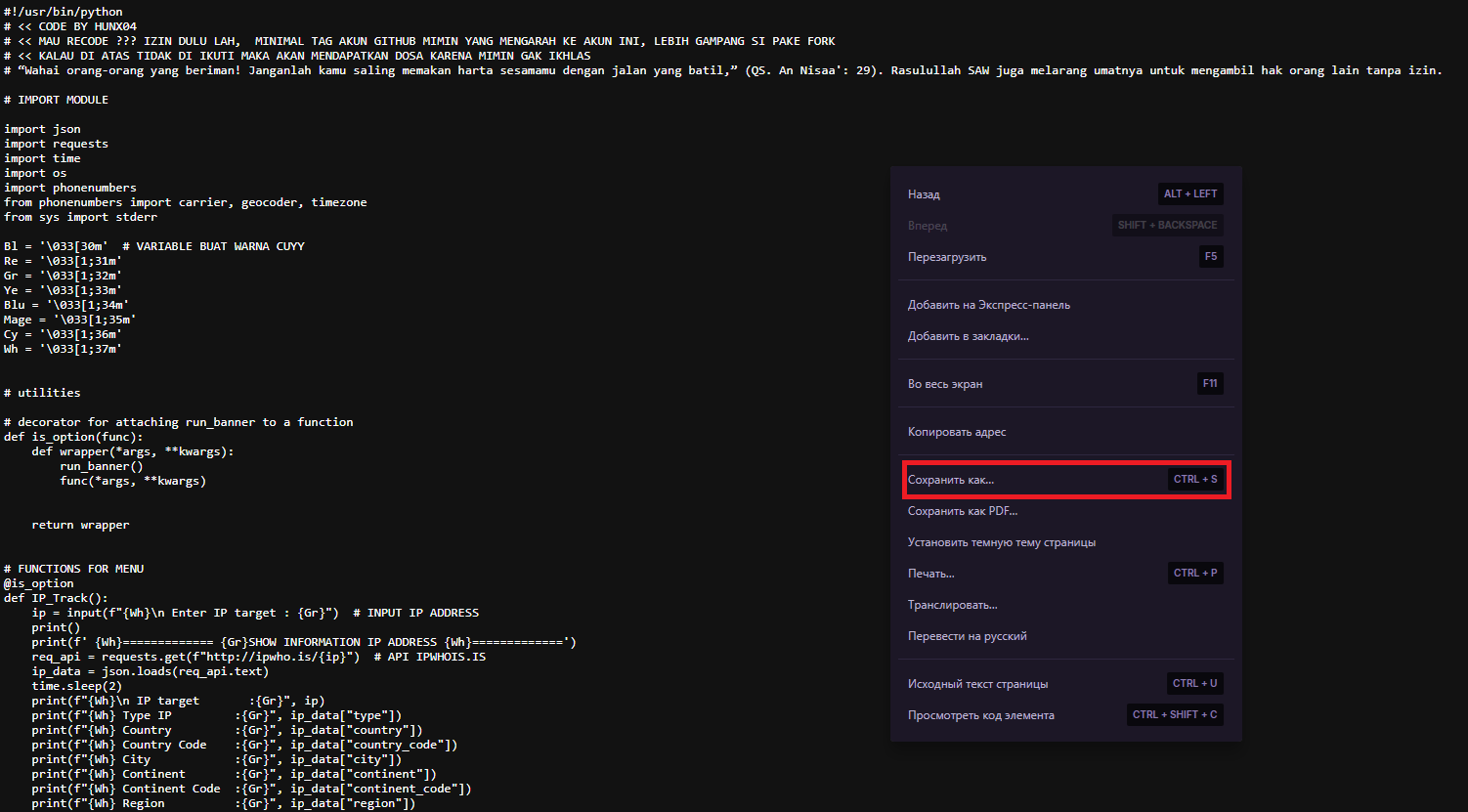Viewport: 1468px width, 812px height.
Task: Open 'Исходный текст страницы' page source
Action: (977, 684)
